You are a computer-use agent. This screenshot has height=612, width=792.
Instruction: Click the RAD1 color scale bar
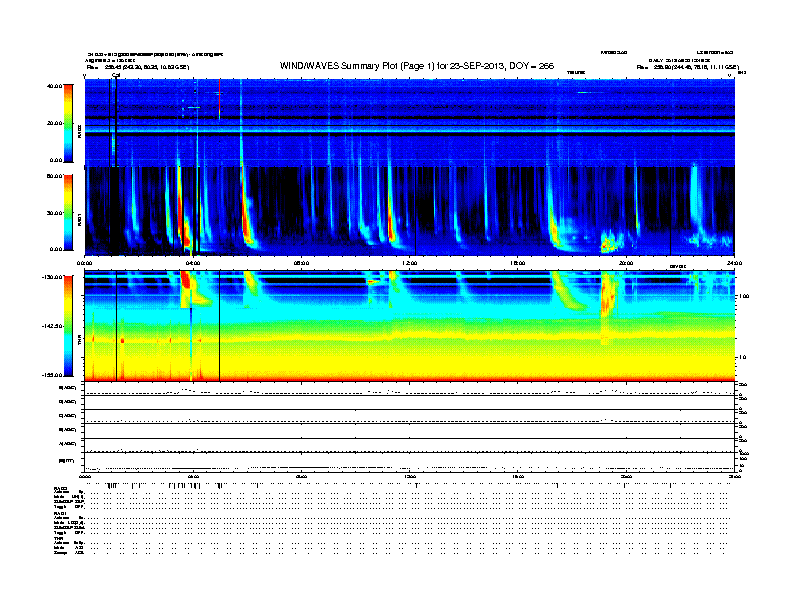point(68,212)
